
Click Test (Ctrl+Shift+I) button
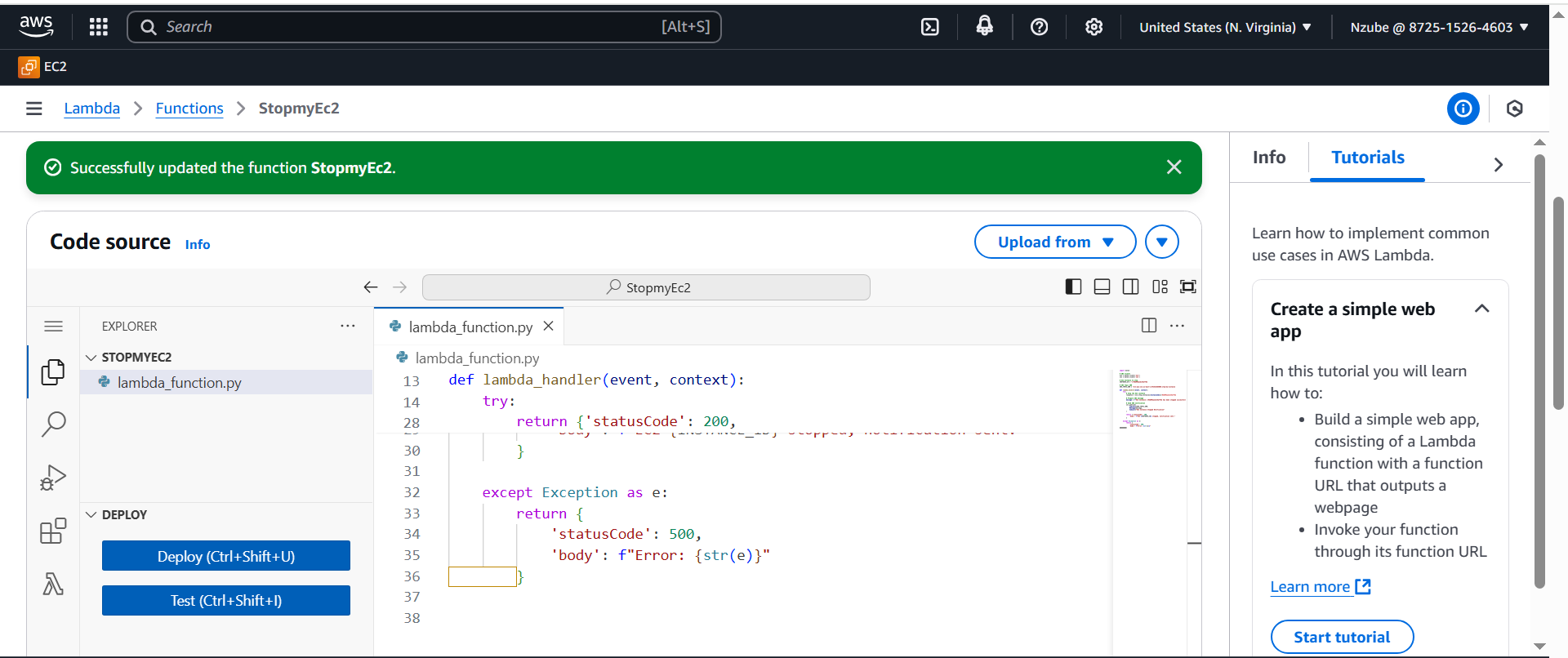(226, 600)
